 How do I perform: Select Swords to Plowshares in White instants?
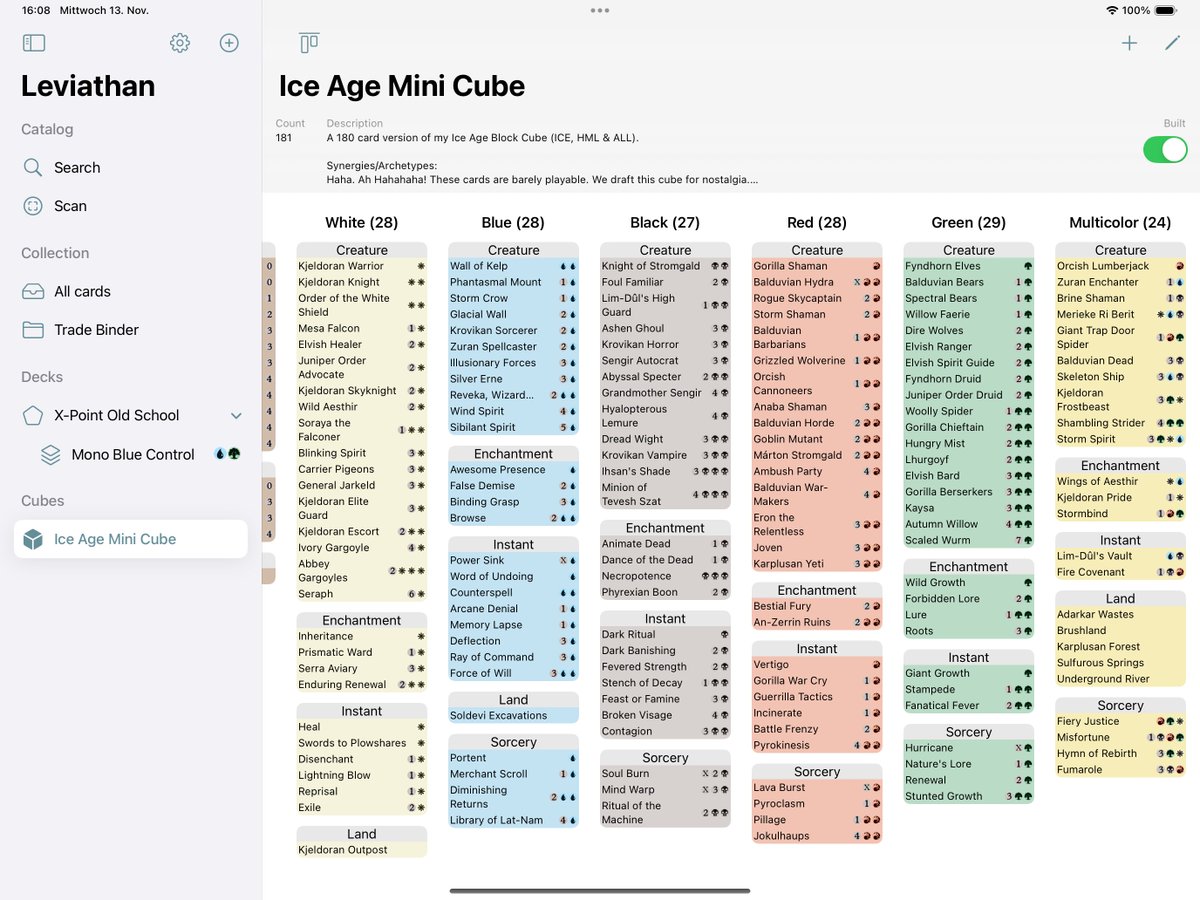point(362,743)
